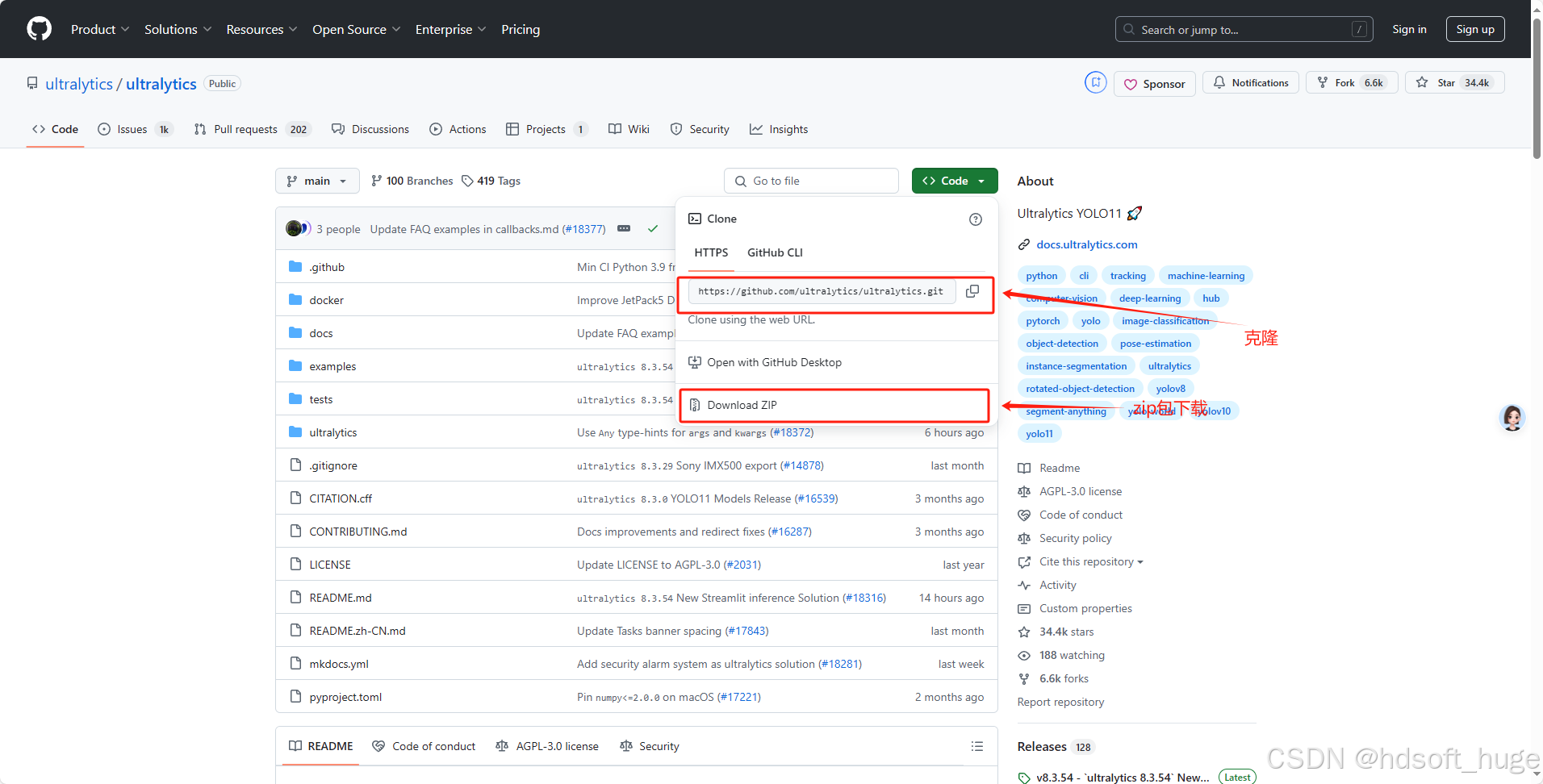Open the Pricing page
Viewport: 1543px width, 784px height.
(521, 29)
